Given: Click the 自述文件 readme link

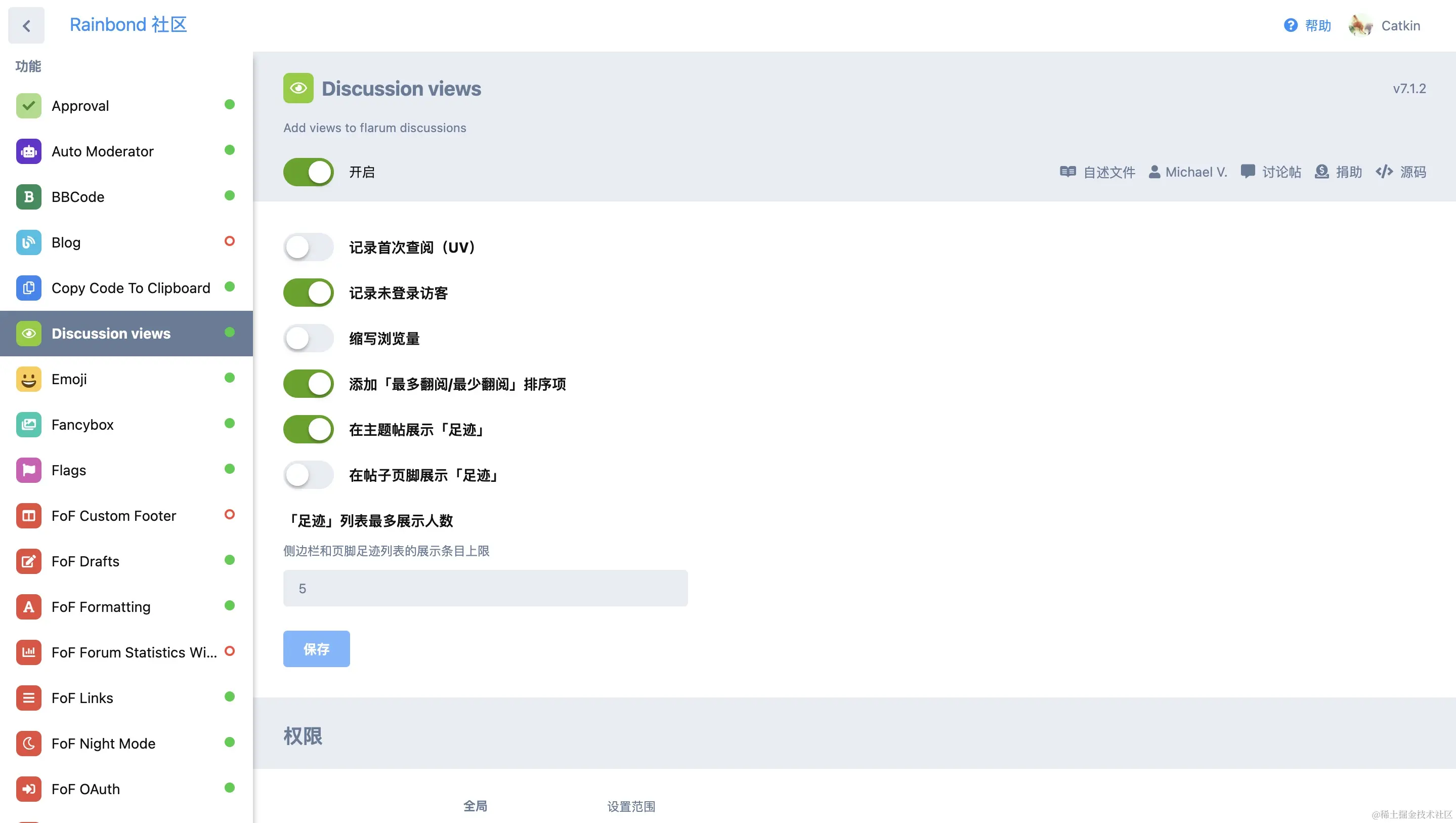Looking at the screenshot, I should click(x=1097, y=172).
